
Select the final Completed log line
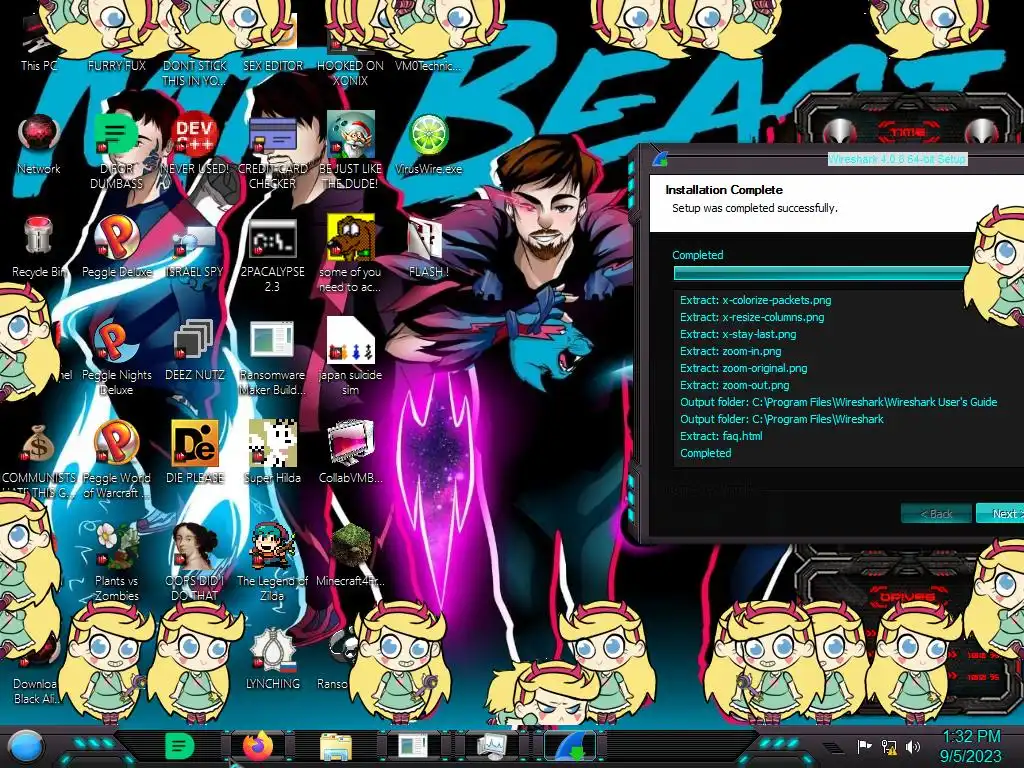point(705,453)
